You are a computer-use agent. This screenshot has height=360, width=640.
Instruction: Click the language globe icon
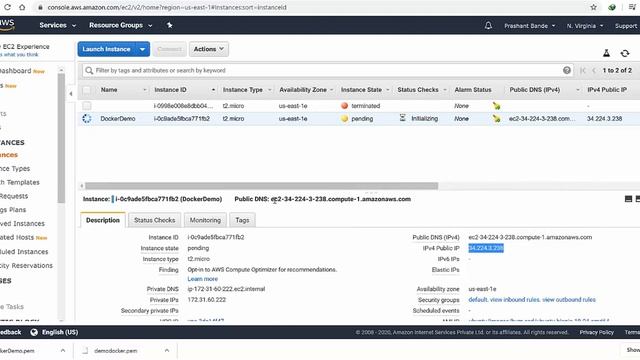(34, 332)
